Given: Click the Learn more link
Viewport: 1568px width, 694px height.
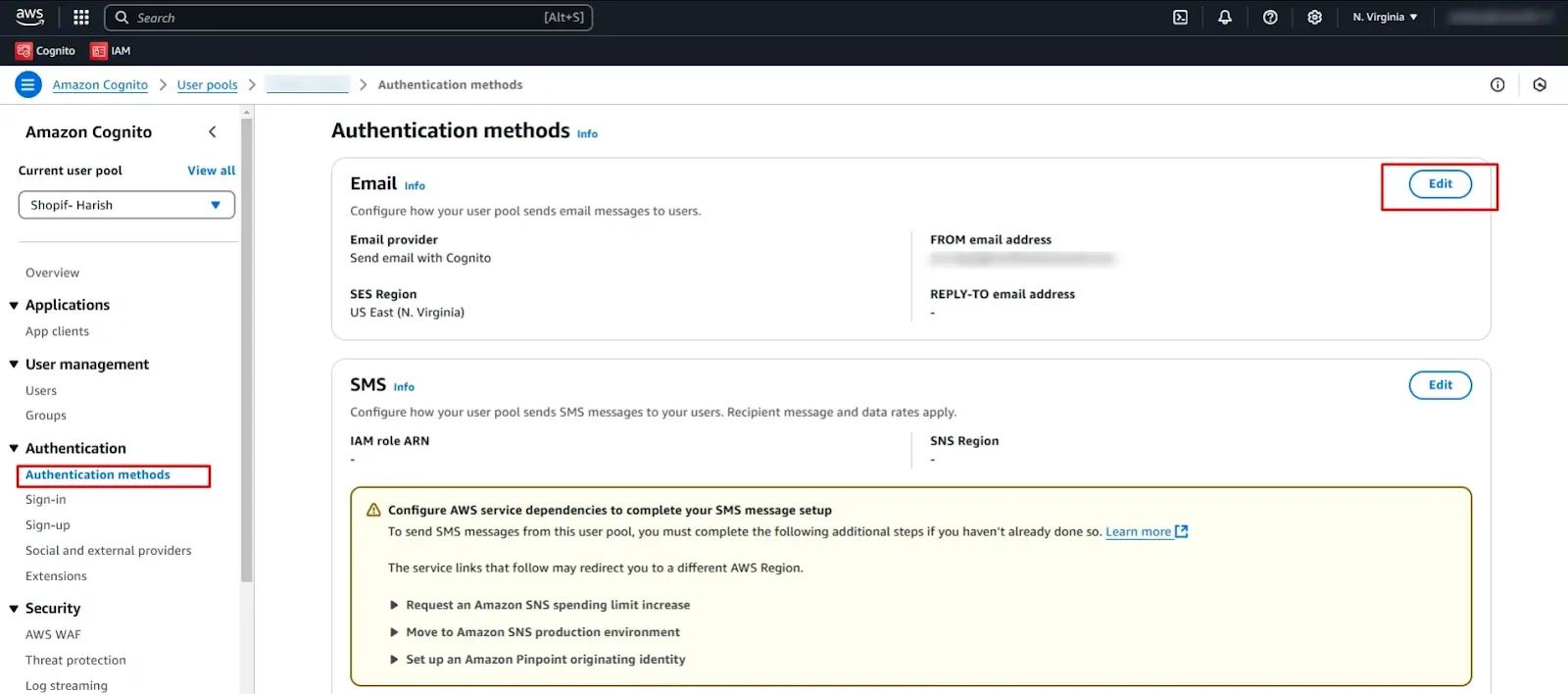Looking at the screenshot, I should pyautogui.click(x=1138, y=531).
